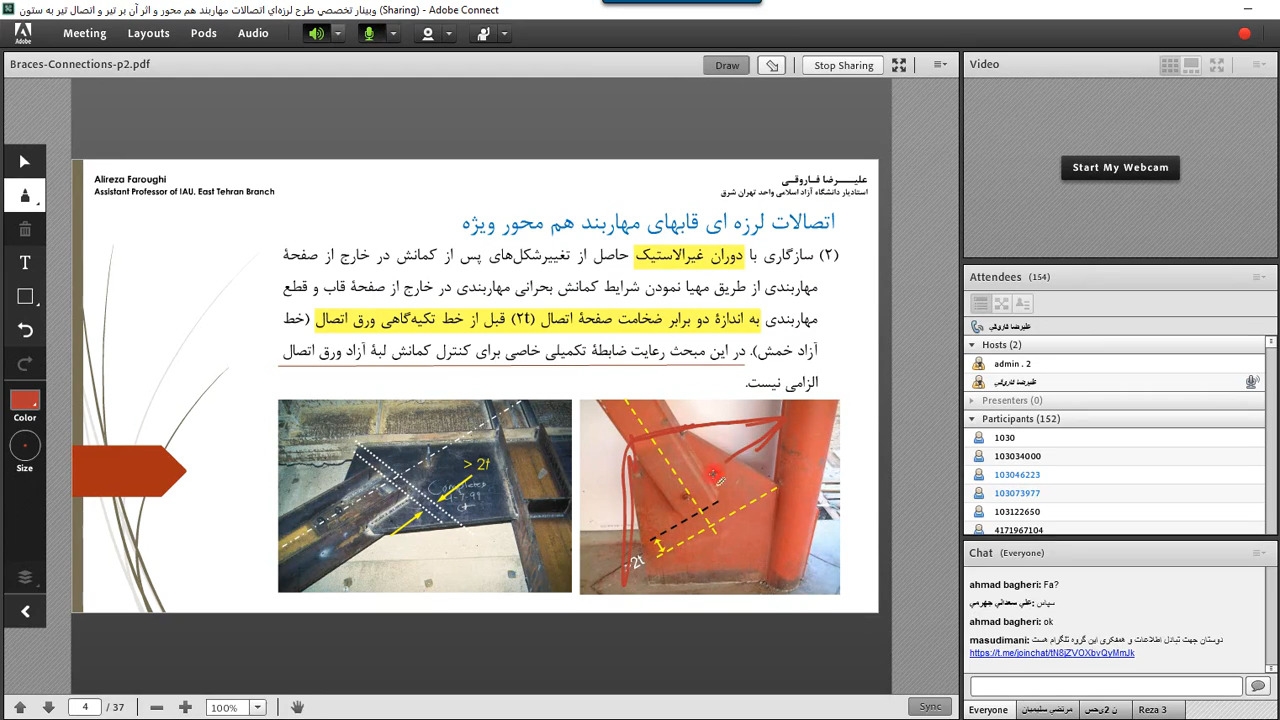
Task: Pick the Rectangle shape tool
Action: (x=25, y=296)
